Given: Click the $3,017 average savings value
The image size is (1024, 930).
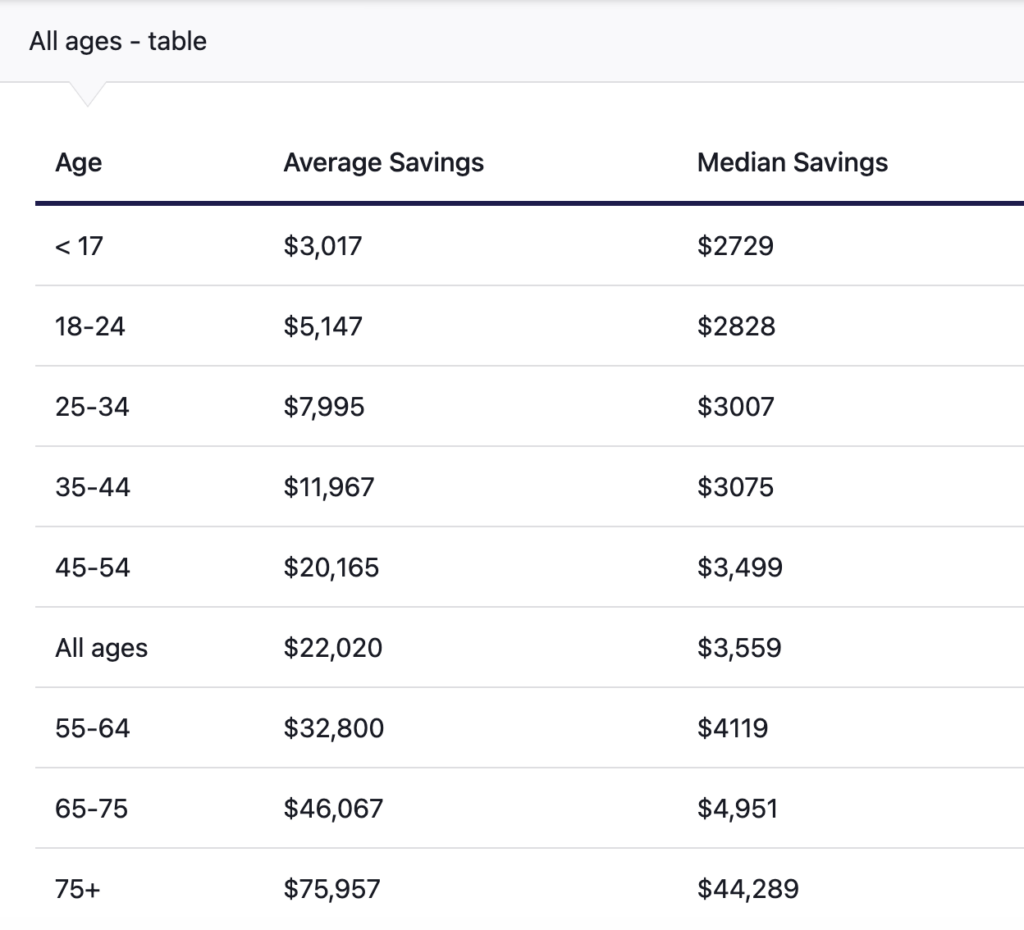Looking at the screenshot, I should (x=322, y=246).
